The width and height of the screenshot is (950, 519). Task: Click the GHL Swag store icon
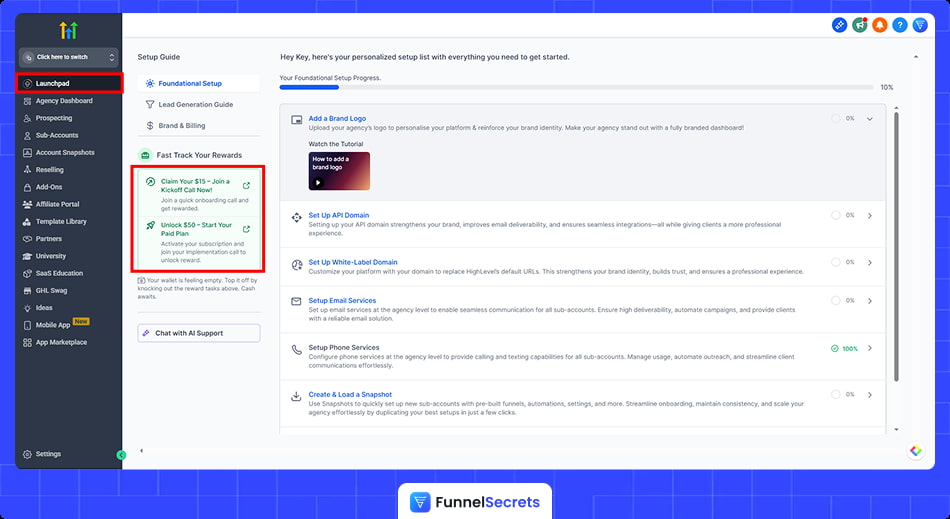coord(27,291)
